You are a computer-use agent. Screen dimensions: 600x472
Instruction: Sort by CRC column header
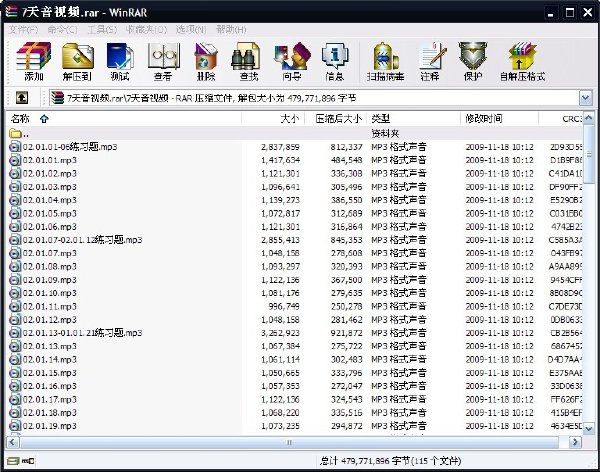click(561, 119)
